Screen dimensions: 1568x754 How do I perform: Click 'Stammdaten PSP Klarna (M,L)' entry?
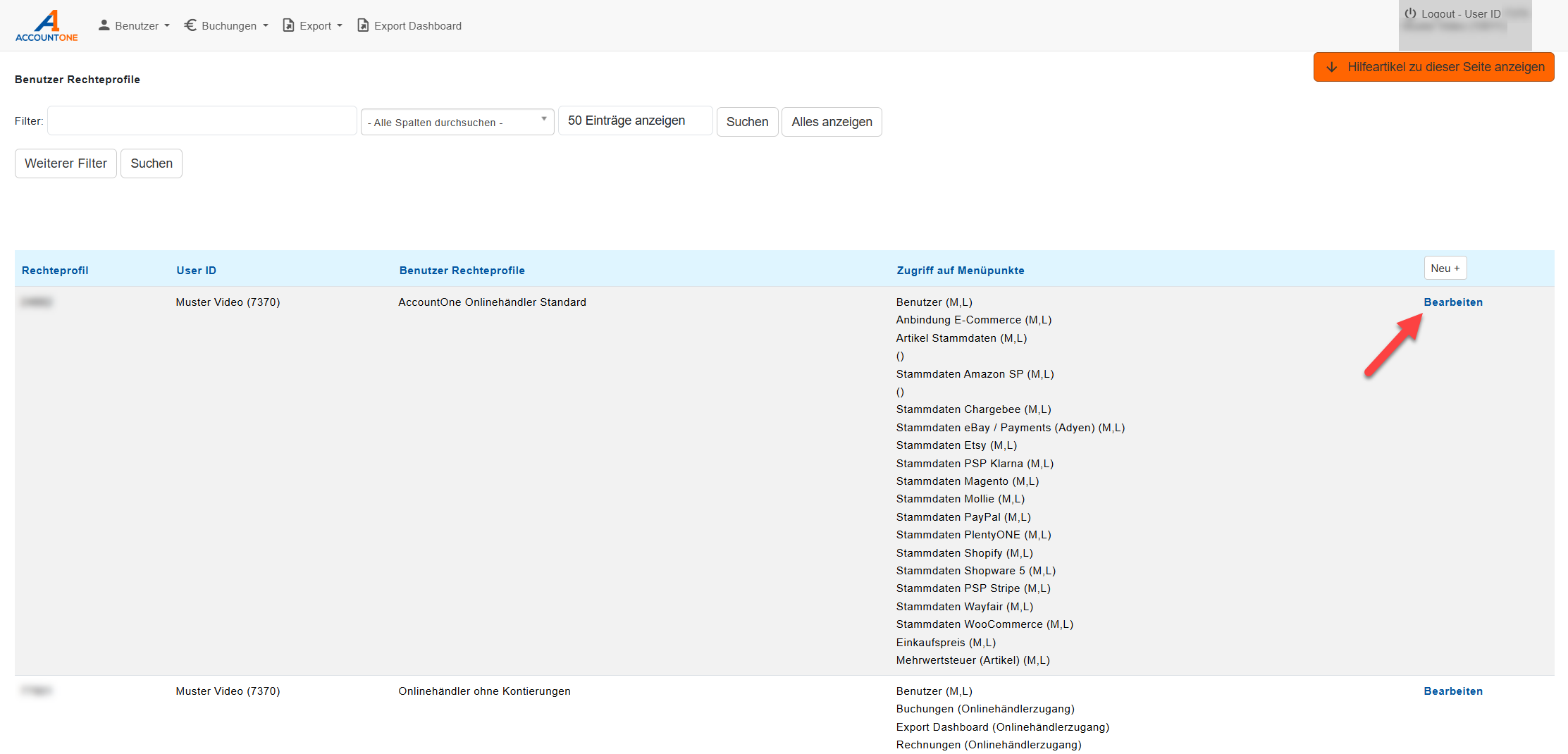975,464
